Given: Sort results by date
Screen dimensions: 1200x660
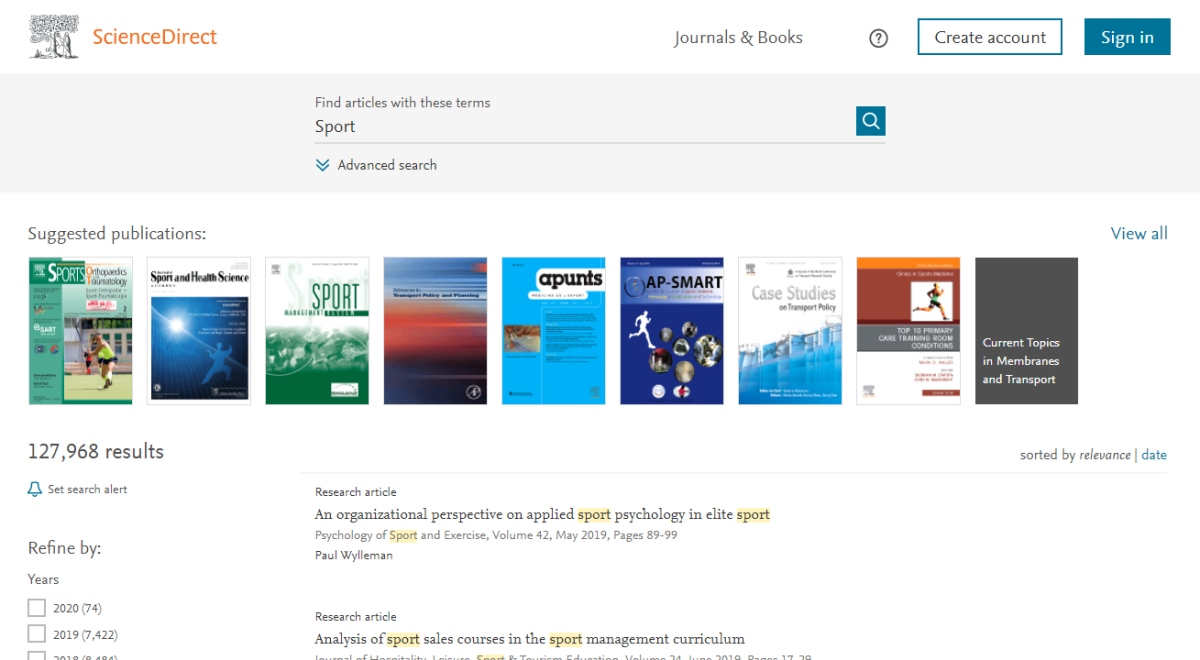Looking at the screenshot, I should click(1154, 455).
